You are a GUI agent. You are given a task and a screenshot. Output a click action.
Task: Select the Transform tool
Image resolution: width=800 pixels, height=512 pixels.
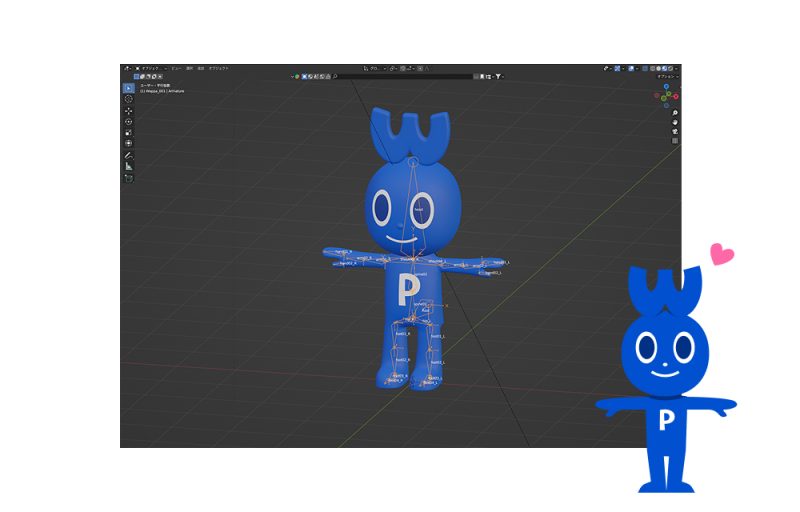click(x=128, y=143)
